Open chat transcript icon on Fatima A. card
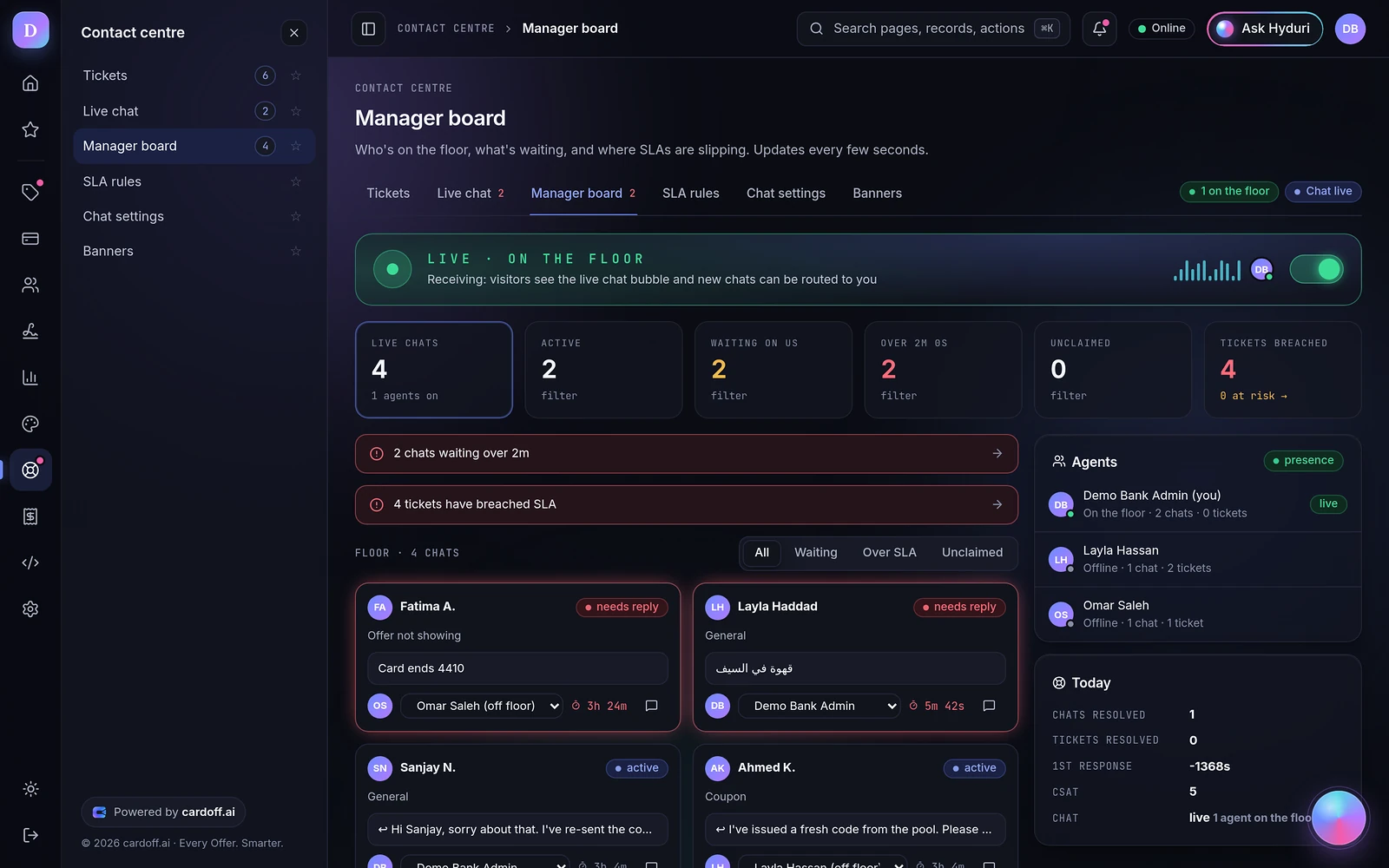The width and height of the screenshot is (1389, 868). (652, 706)
